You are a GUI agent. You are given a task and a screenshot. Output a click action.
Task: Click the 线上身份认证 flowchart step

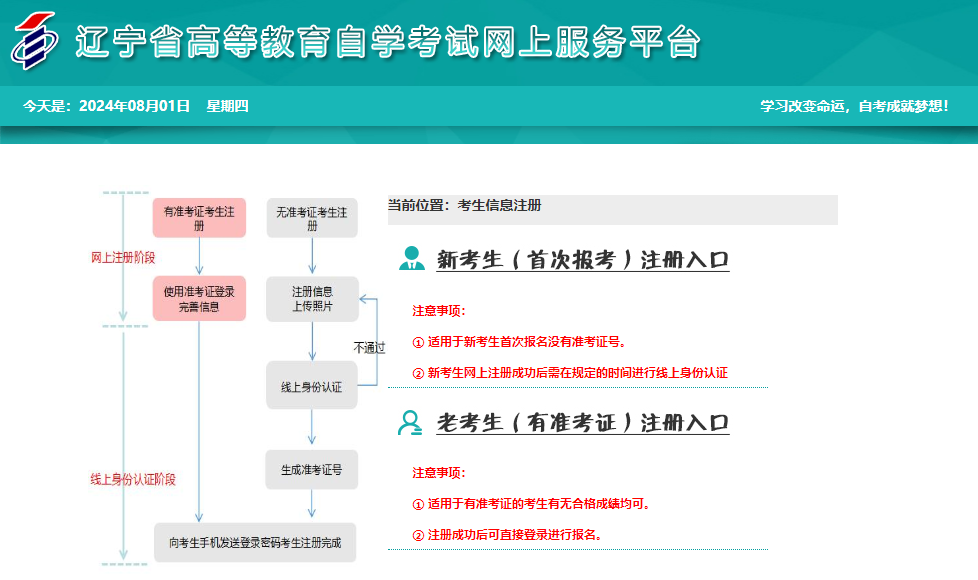point(312,386)
